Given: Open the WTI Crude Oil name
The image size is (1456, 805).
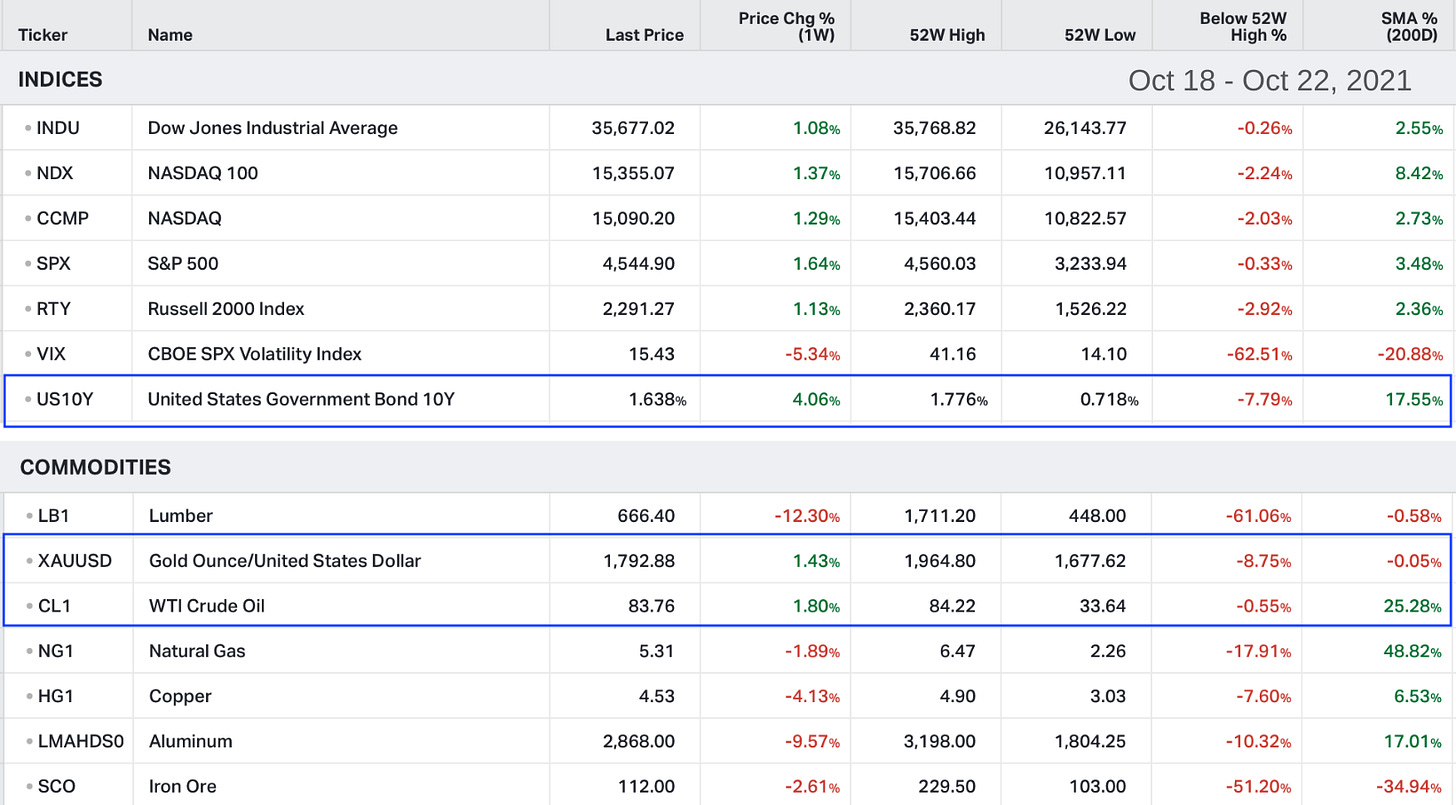Looking at the screenshot, I should pos(206,606).
